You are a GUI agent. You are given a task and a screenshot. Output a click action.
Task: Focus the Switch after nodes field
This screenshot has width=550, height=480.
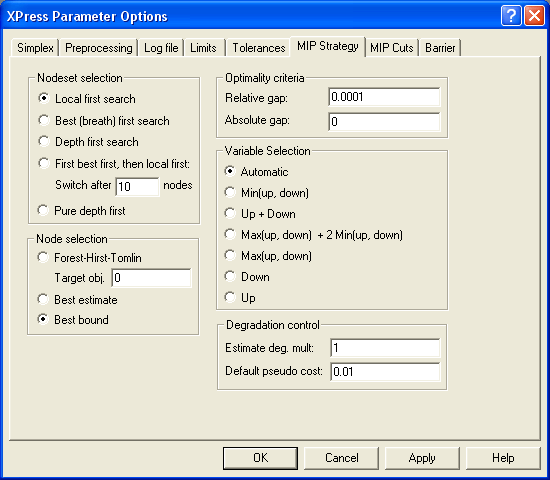[137, 186]
